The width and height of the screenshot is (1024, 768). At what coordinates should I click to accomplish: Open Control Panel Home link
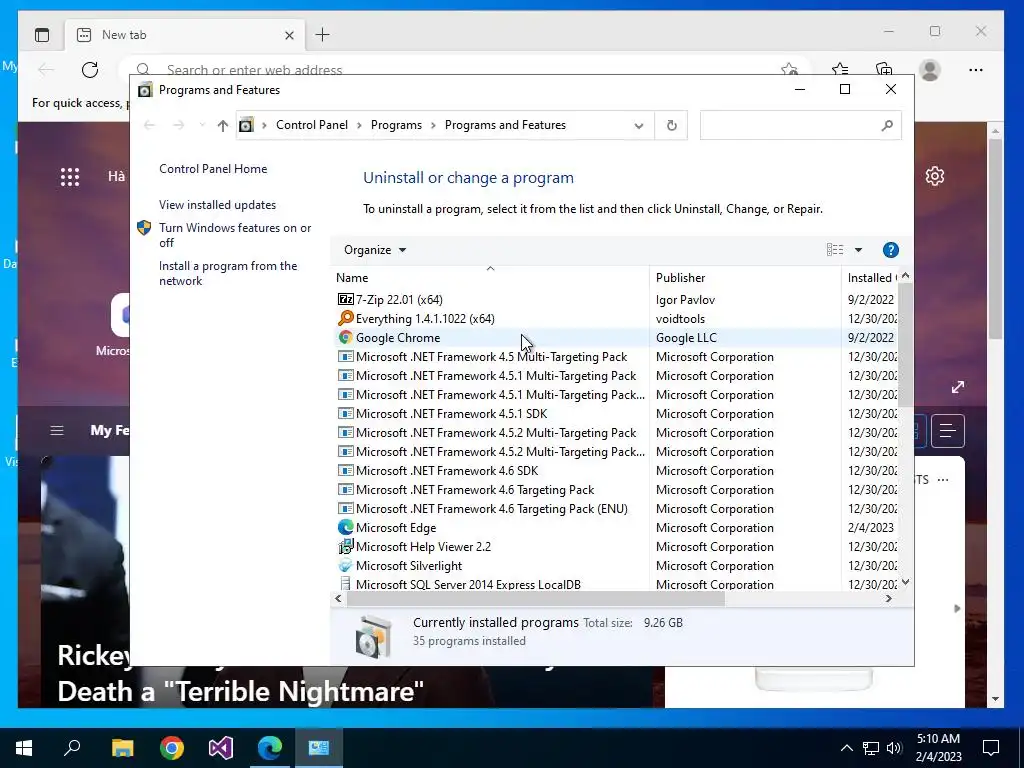tap(213, 168)
